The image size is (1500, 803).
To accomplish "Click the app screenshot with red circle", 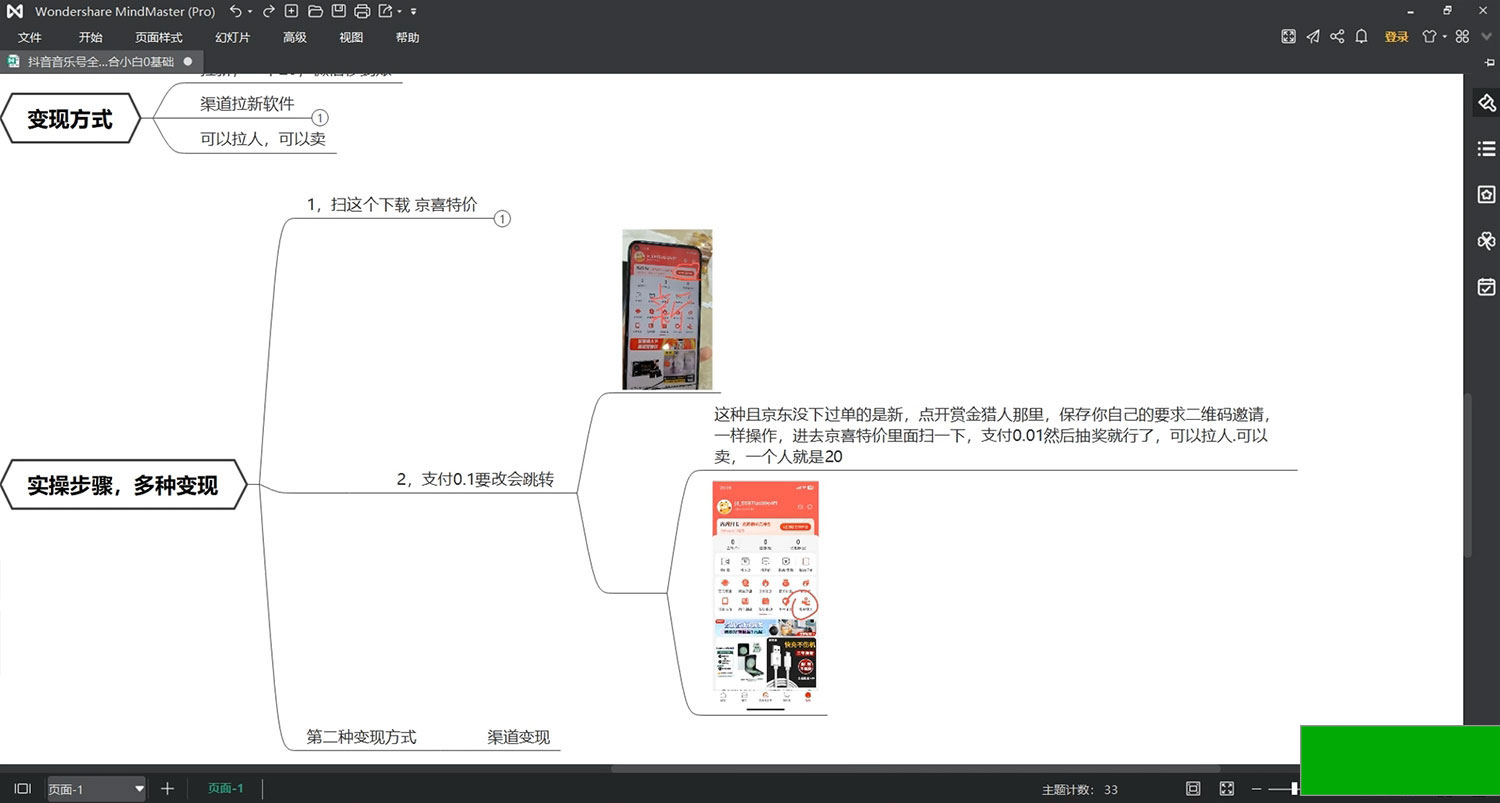I will (765, 596).
